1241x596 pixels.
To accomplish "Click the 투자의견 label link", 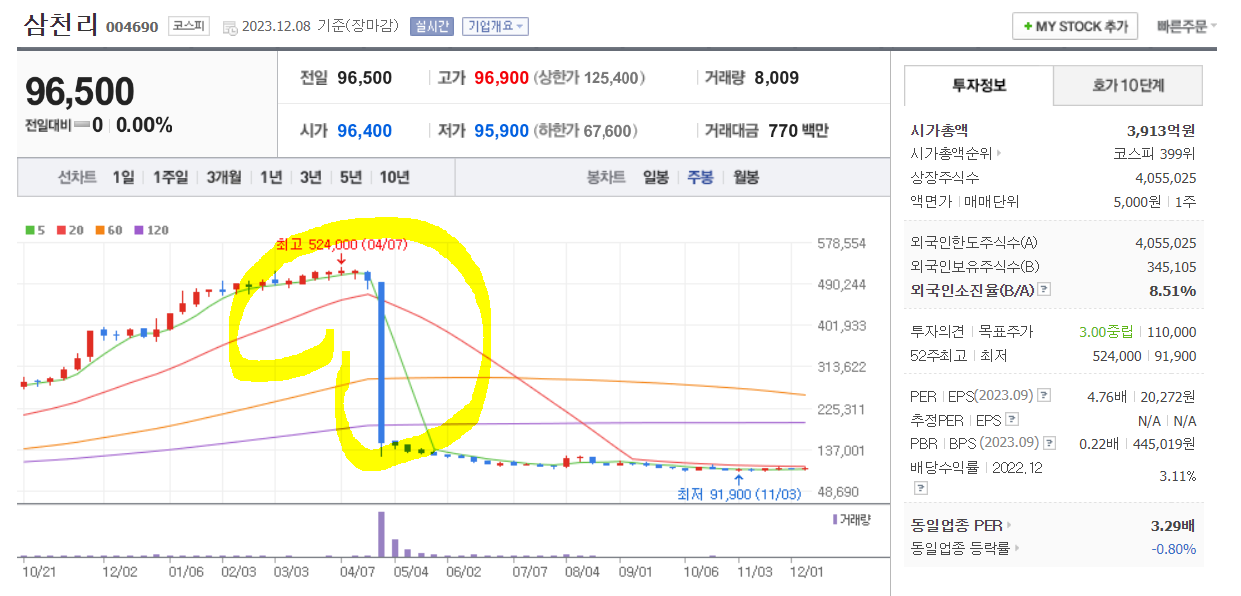I will (937, 331).
